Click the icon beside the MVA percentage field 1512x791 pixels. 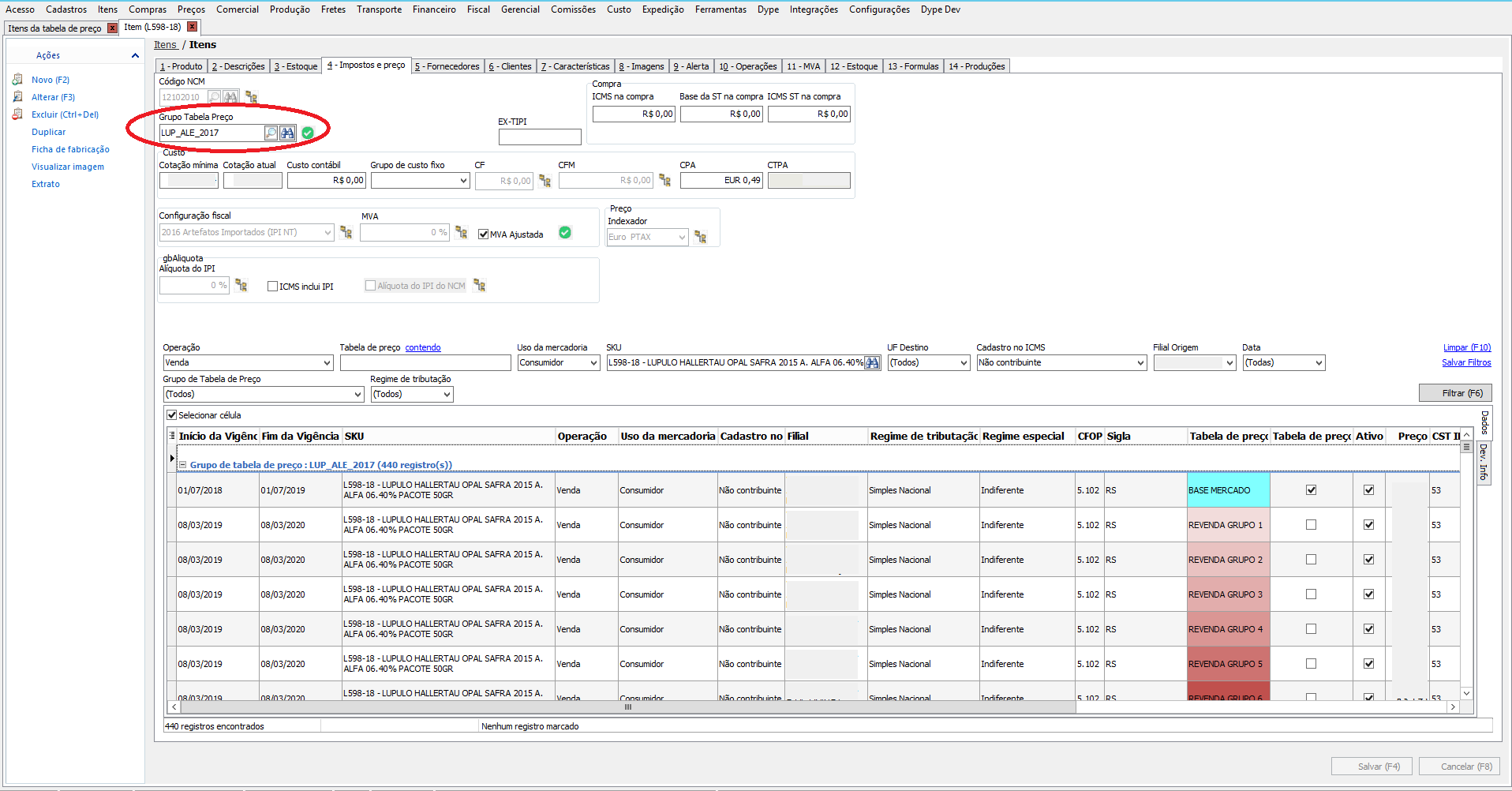[x=461, y=232]
